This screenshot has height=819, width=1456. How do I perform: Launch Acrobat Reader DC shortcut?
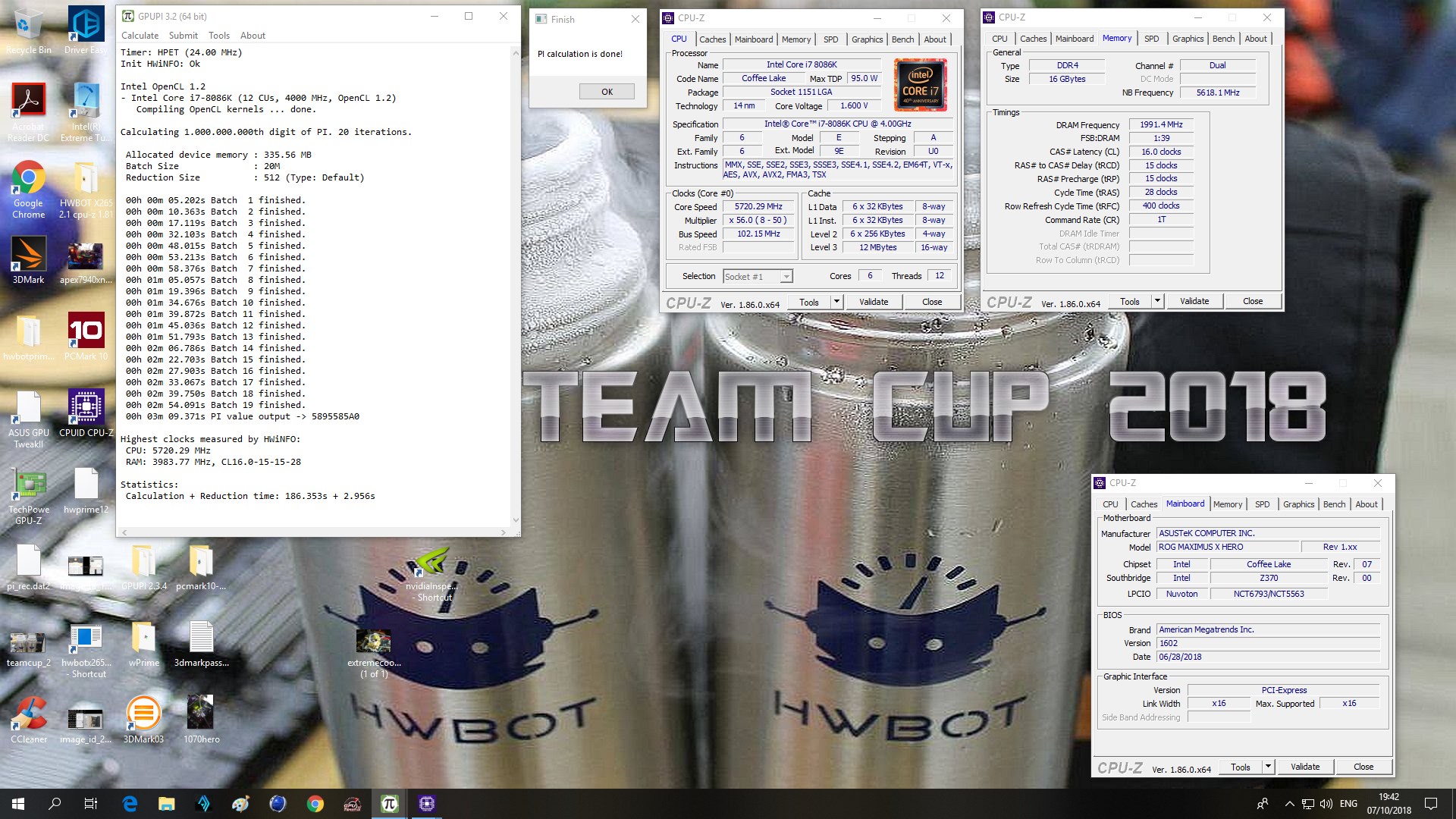28,112
